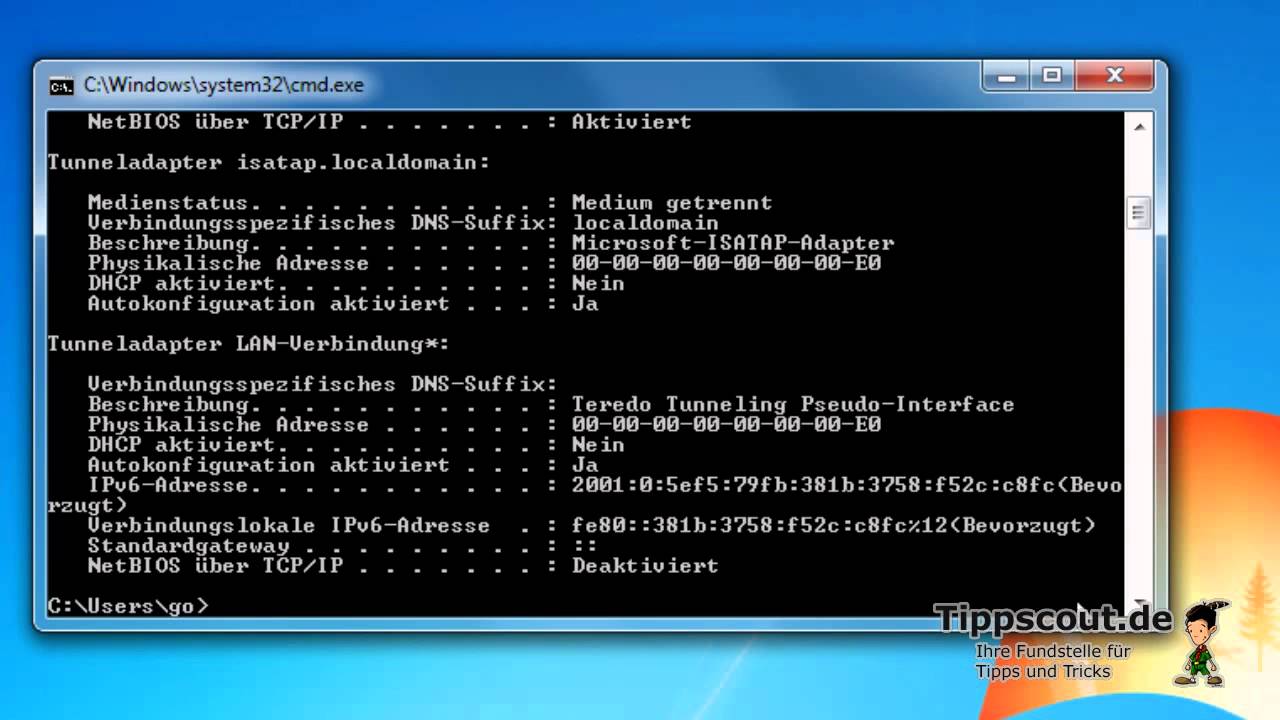Click the DNS suffix value "localdomain"
Screen dimensions: 1280x720
(645, 223)
